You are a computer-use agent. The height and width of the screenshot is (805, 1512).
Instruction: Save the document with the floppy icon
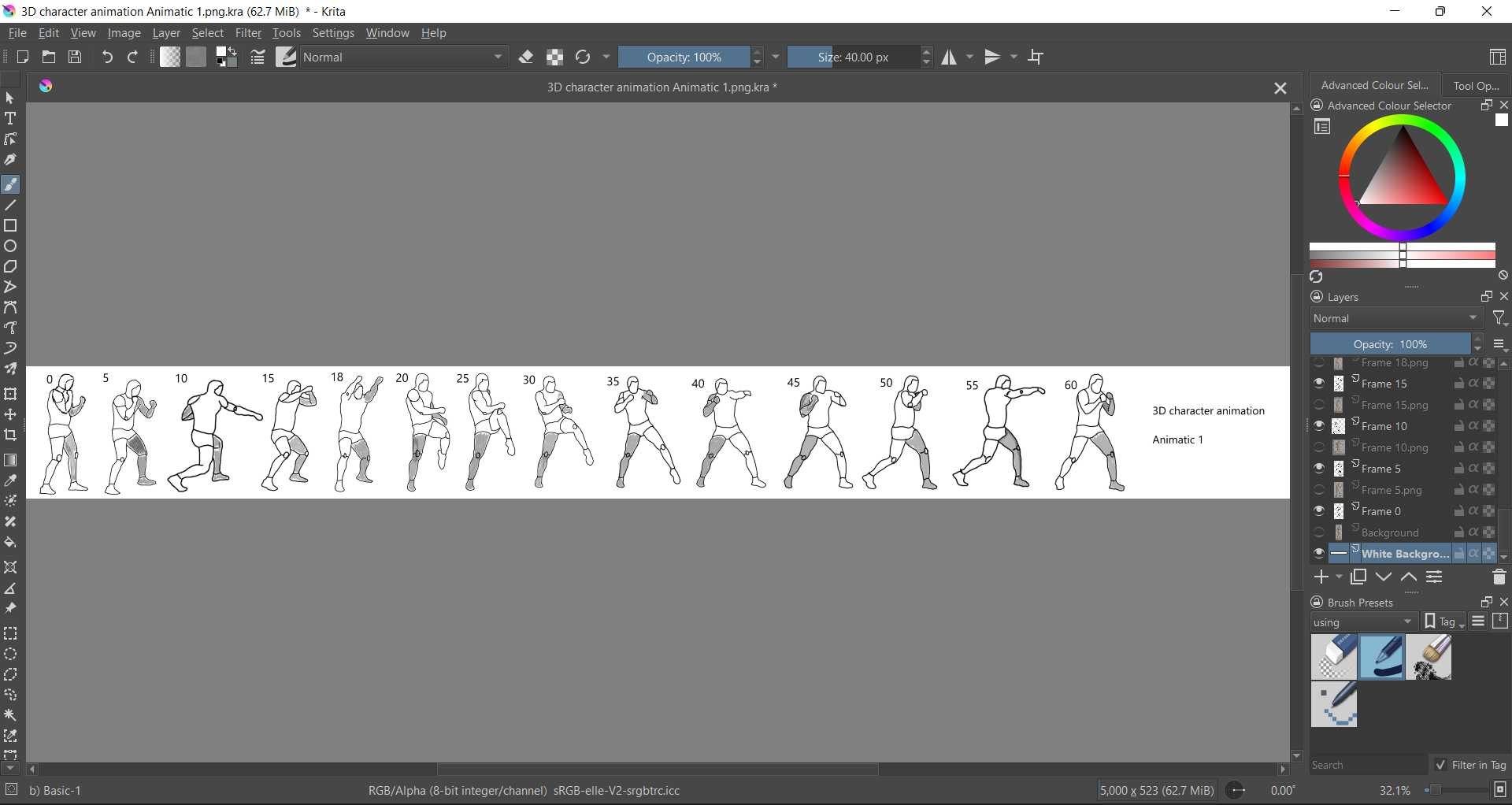click(x=75, y=57)
